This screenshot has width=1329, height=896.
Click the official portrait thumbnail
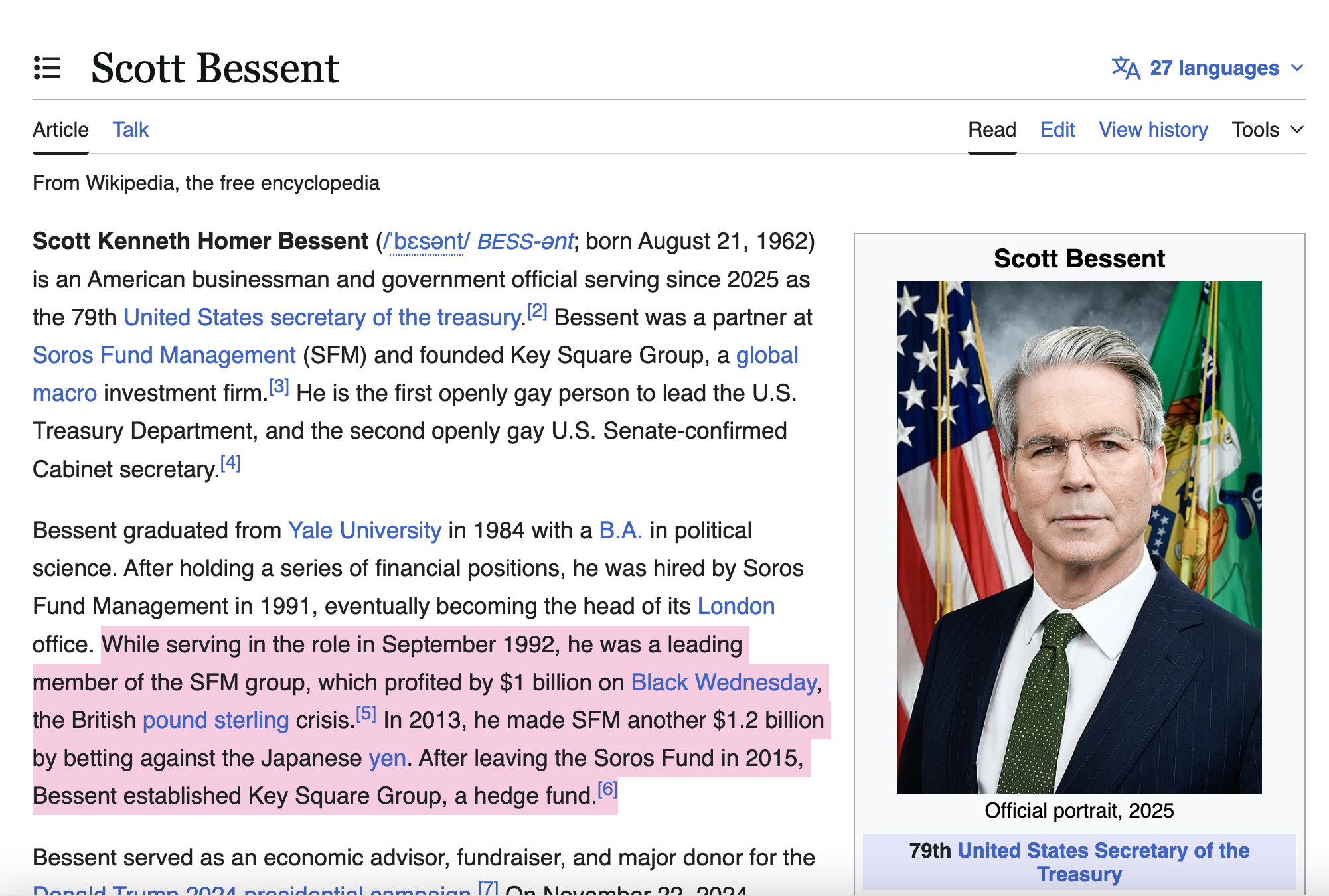(1079, 537)
